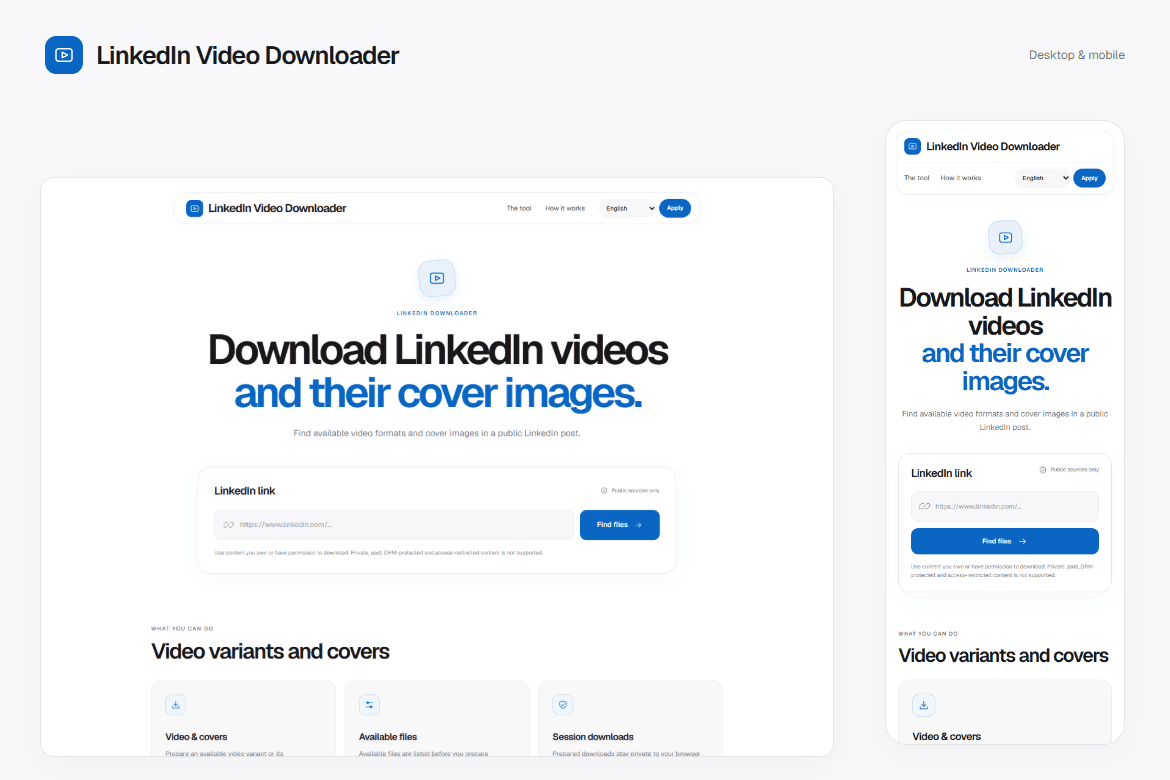Click the Desktop & mobile label

1077,55
